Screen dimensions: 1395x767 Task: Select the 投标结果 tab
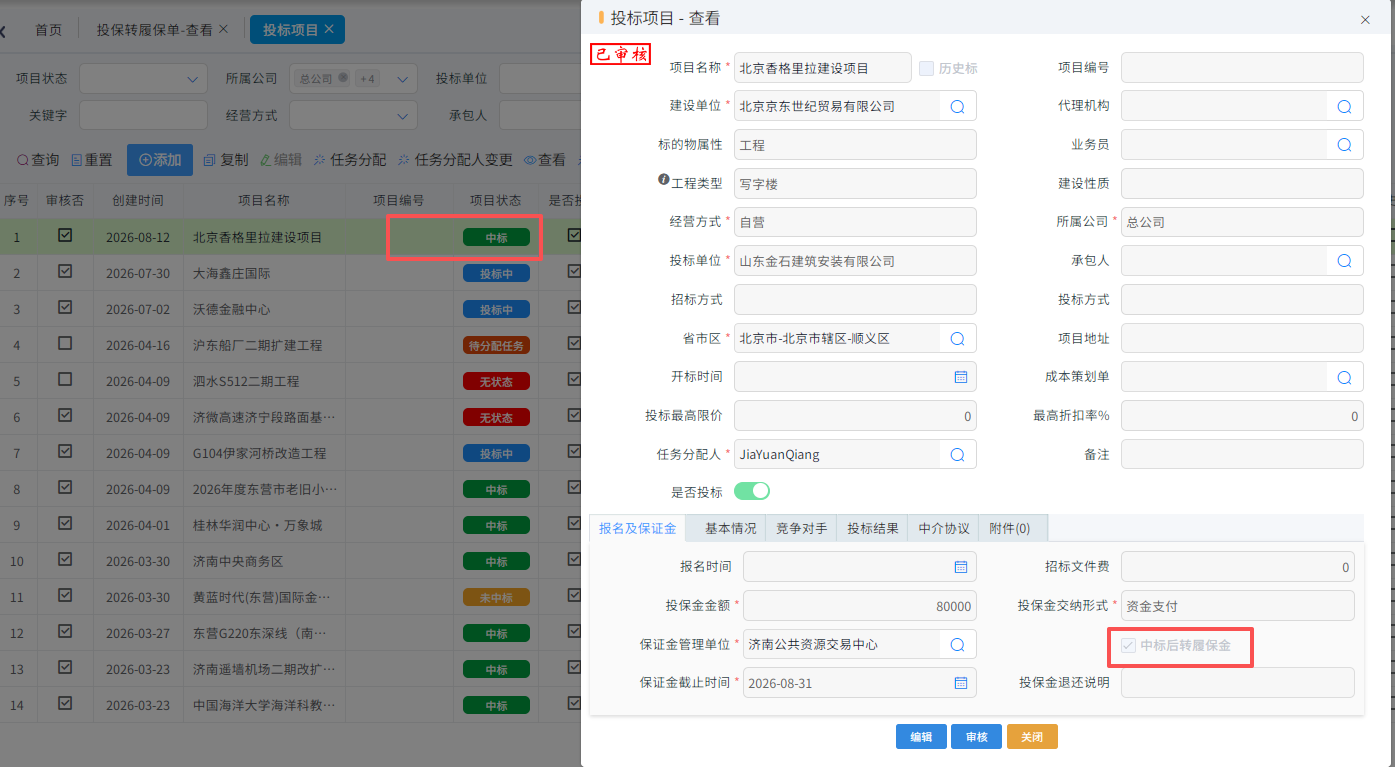[x=872, y=528]
